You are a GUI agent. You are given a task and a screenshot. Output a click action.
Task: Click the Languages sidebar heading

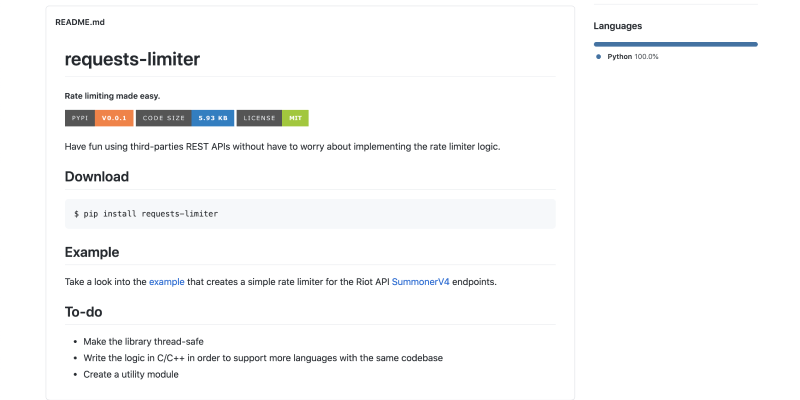pos(617,26)
